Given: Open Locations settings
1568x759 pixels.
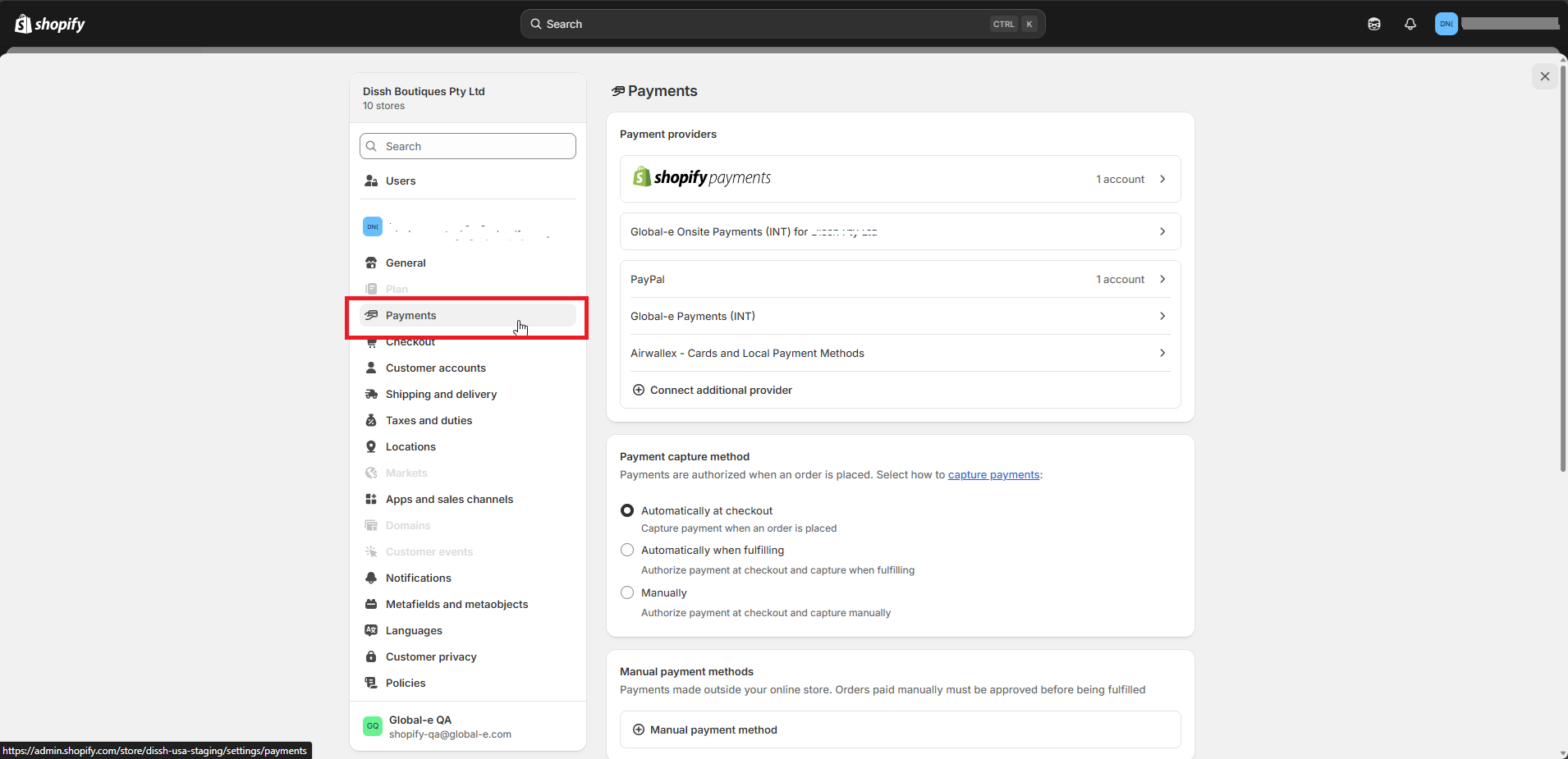Looking at the screenshot, I should (468, 446).
